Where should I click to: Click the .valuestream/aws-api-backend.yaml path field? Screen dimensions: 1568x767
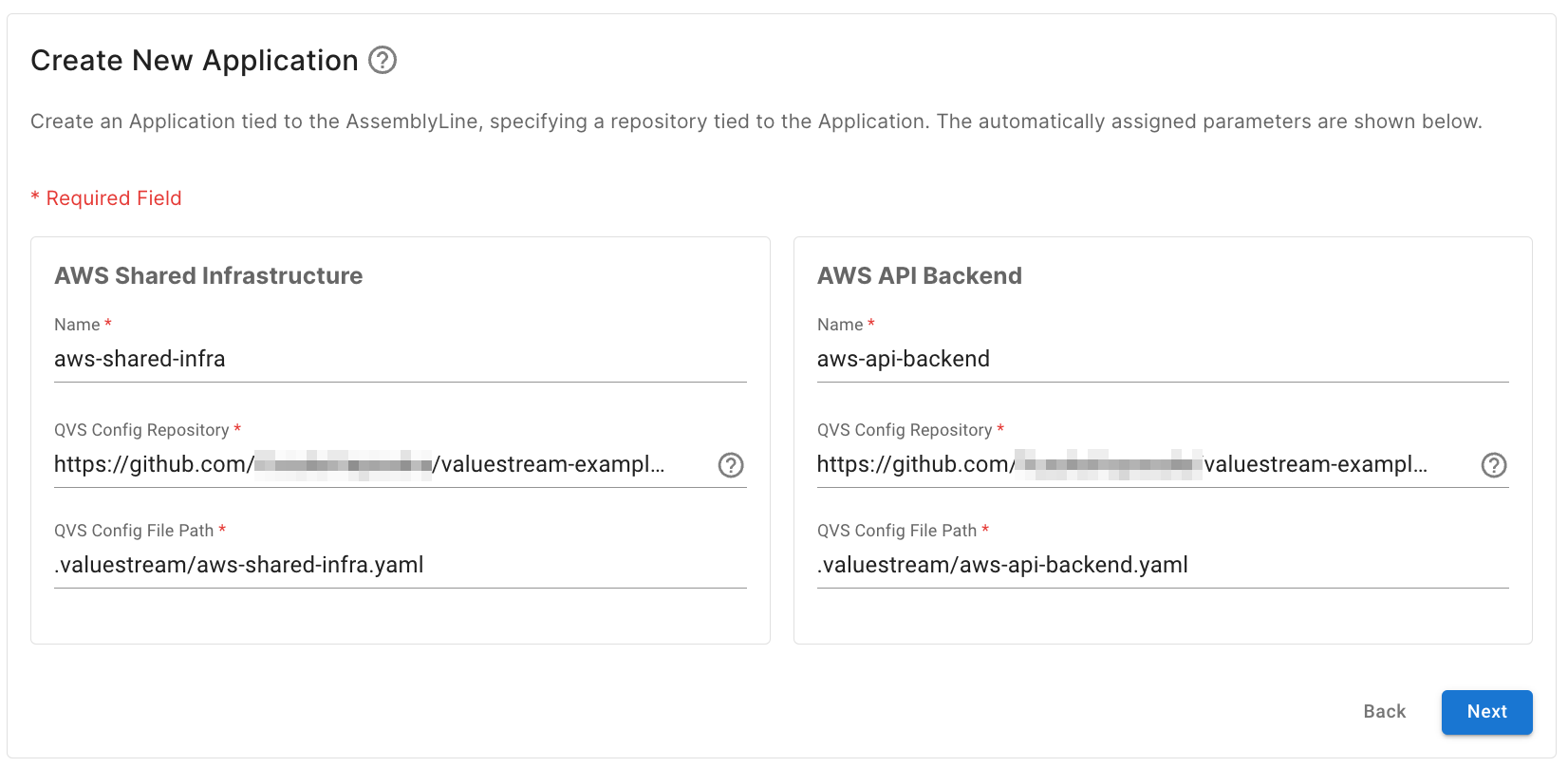click(1162, 565)
